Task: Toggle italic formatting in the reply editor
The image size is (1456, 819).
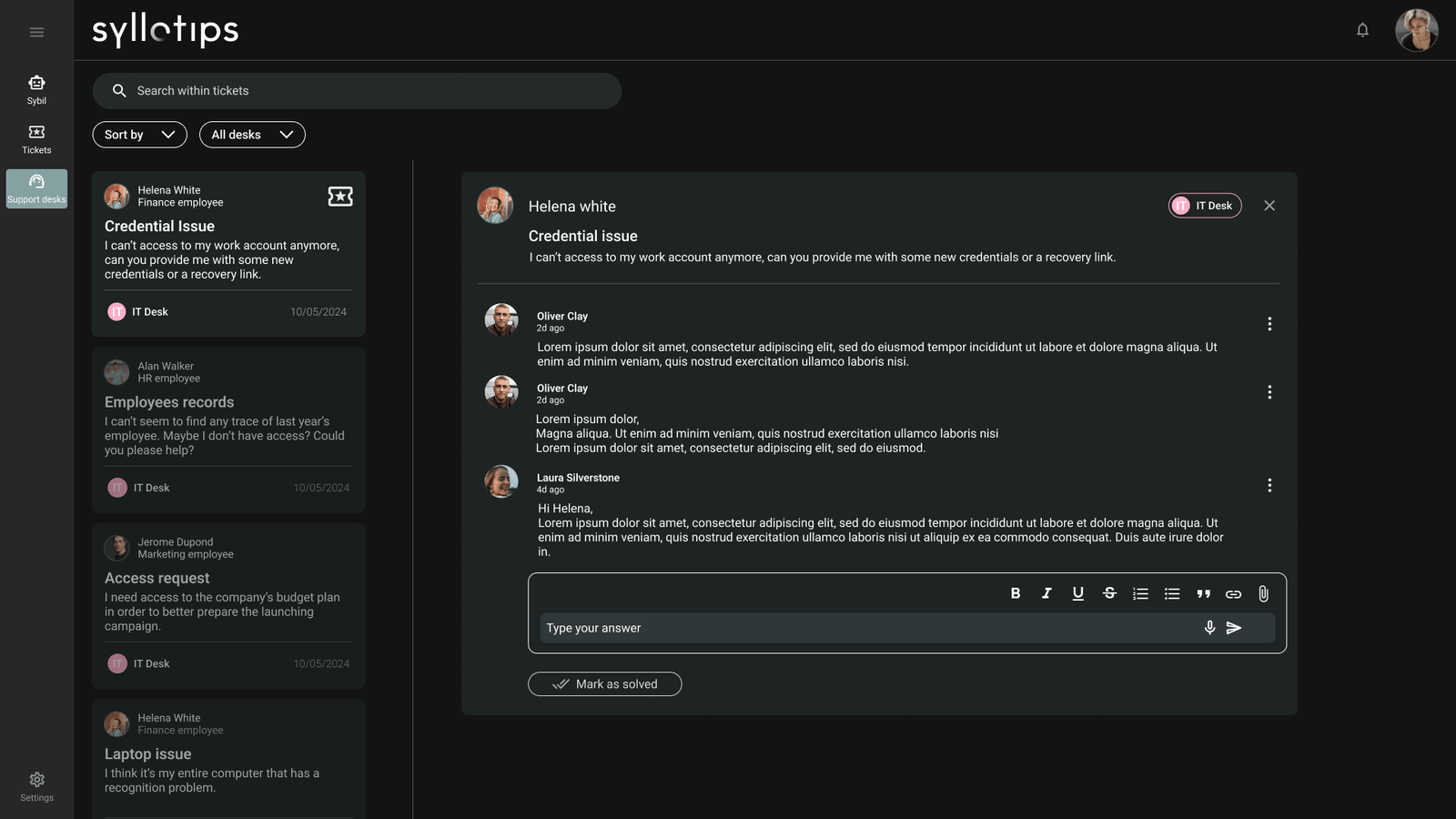Action: coord(1046,593)
